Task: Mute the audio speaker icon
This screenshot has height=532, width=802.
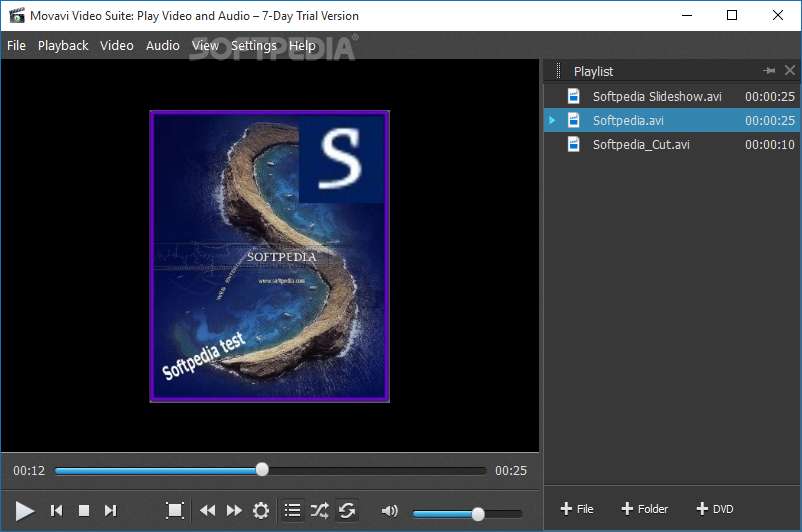Action: coord(390,511)
